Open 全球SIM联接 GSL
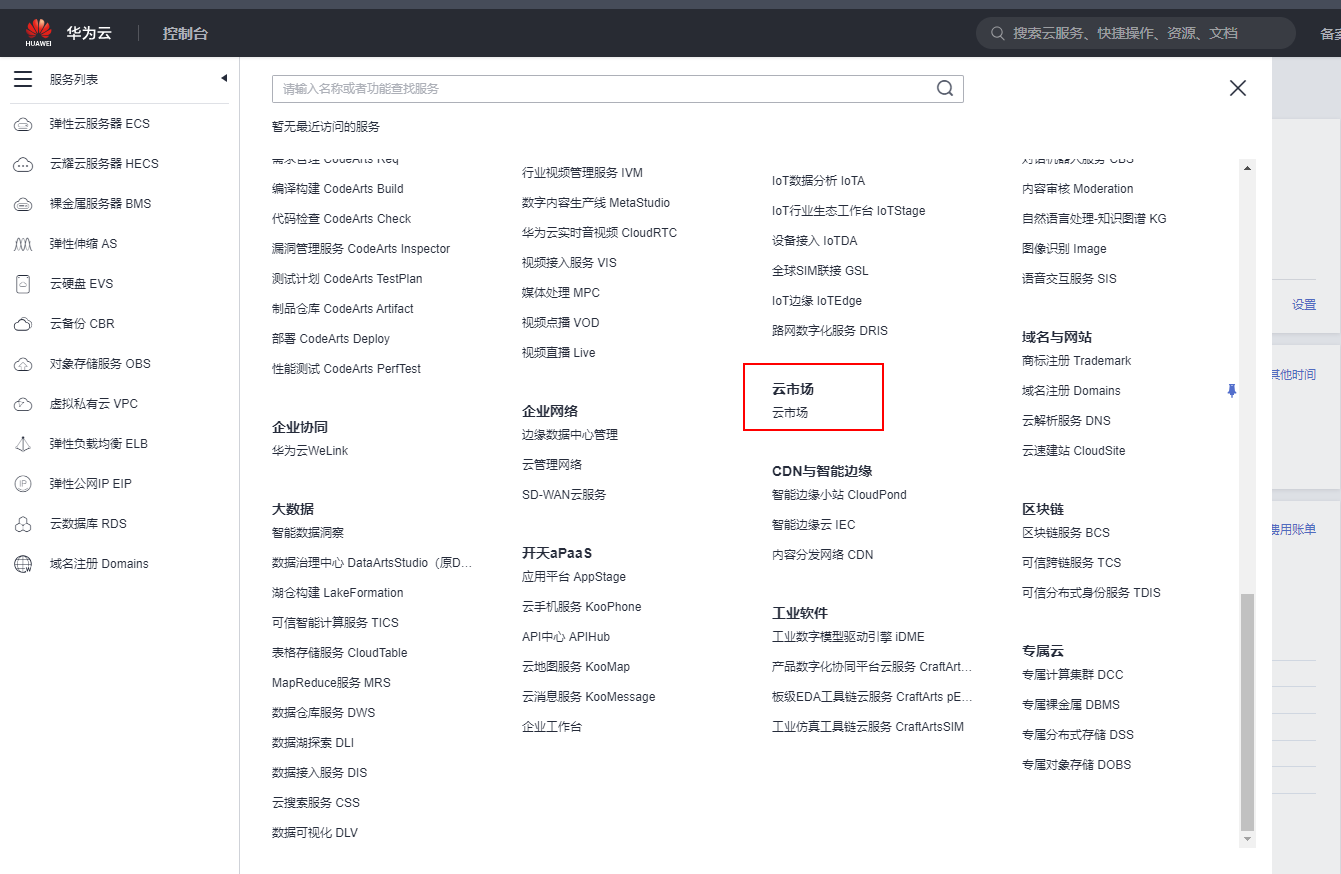The height and width of the screenshot is (874, 1341). 821,271
